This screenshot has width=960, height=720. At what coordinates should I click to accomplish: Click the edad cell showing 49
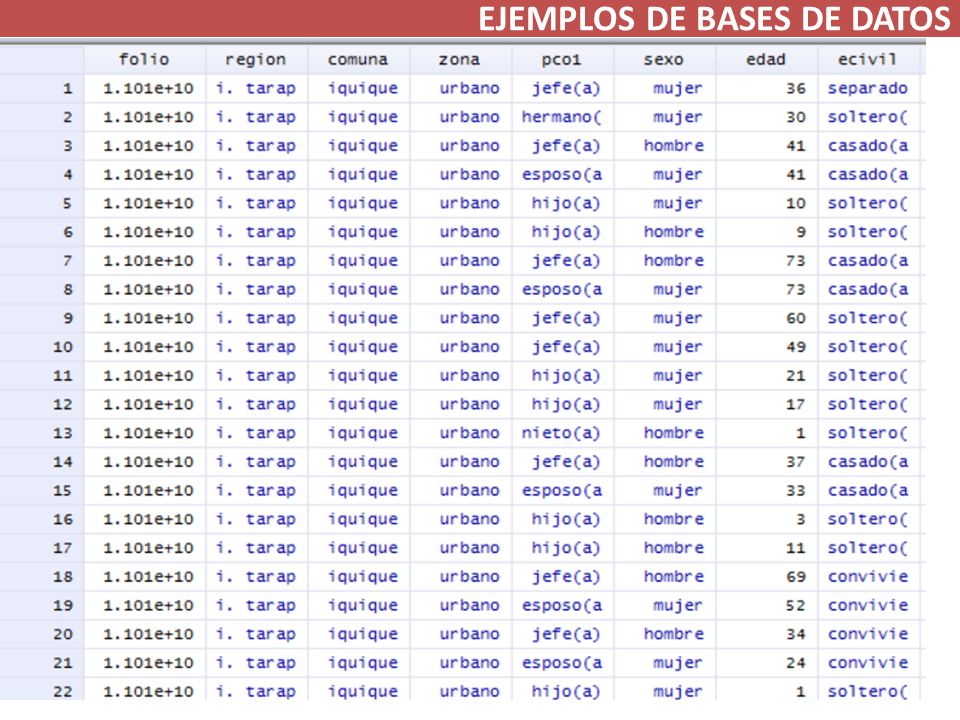(x=767, y=347)
